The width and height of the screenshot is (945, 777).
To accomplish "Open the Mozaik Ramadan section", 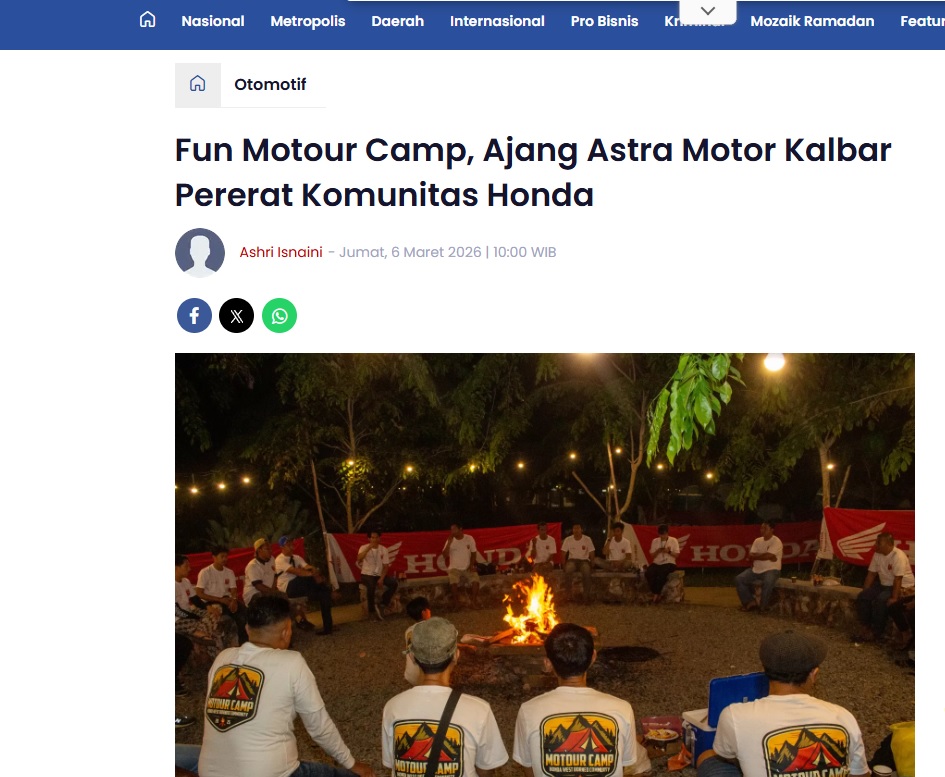I will point(812,21).
